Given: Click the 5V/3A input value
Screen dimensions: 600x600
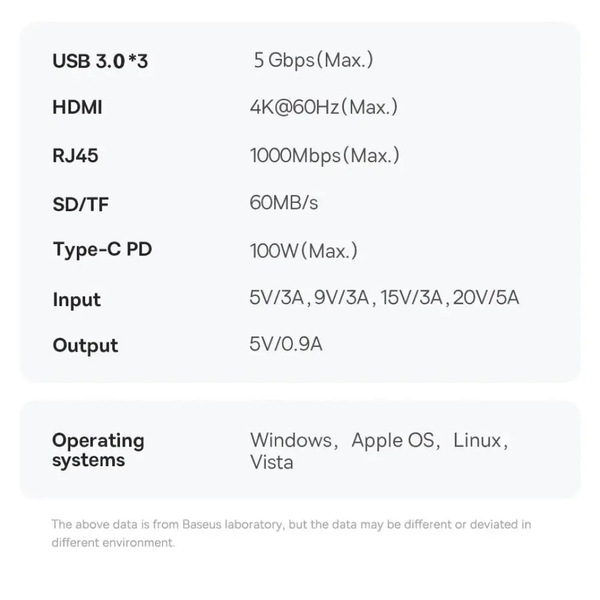Looking at the screenshot, I should point(277,297).
